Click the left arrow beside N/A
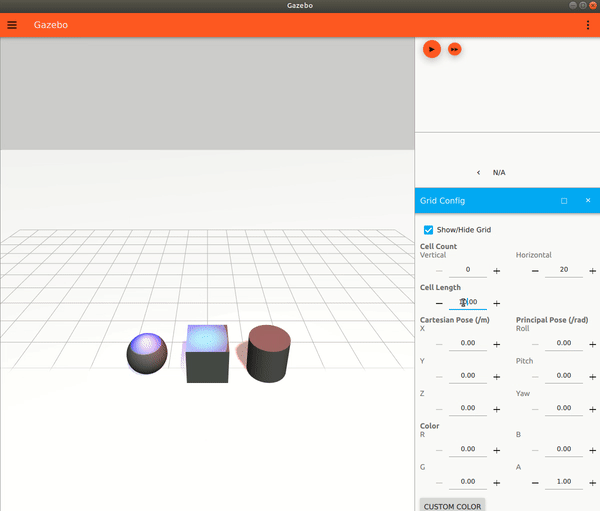 pyautogui.click(x=478, y=173)
